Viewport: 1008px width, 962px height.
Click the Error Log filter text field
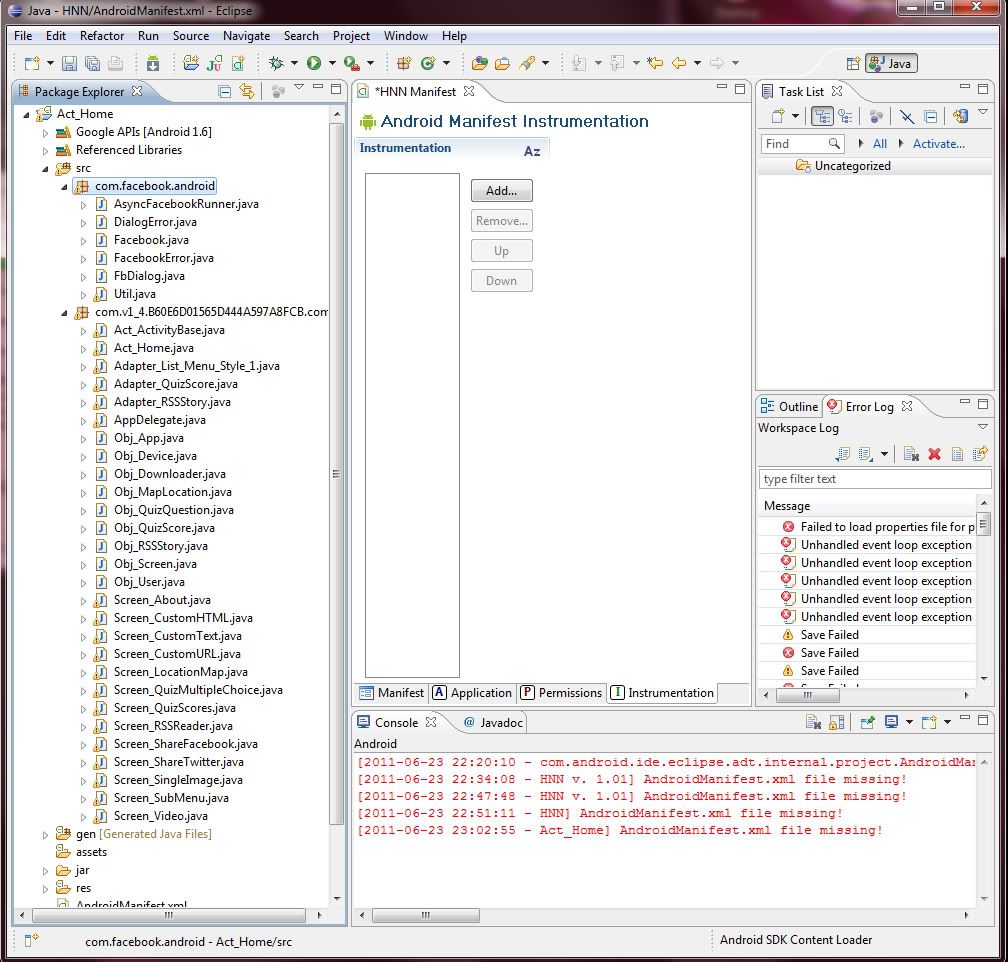872,479
